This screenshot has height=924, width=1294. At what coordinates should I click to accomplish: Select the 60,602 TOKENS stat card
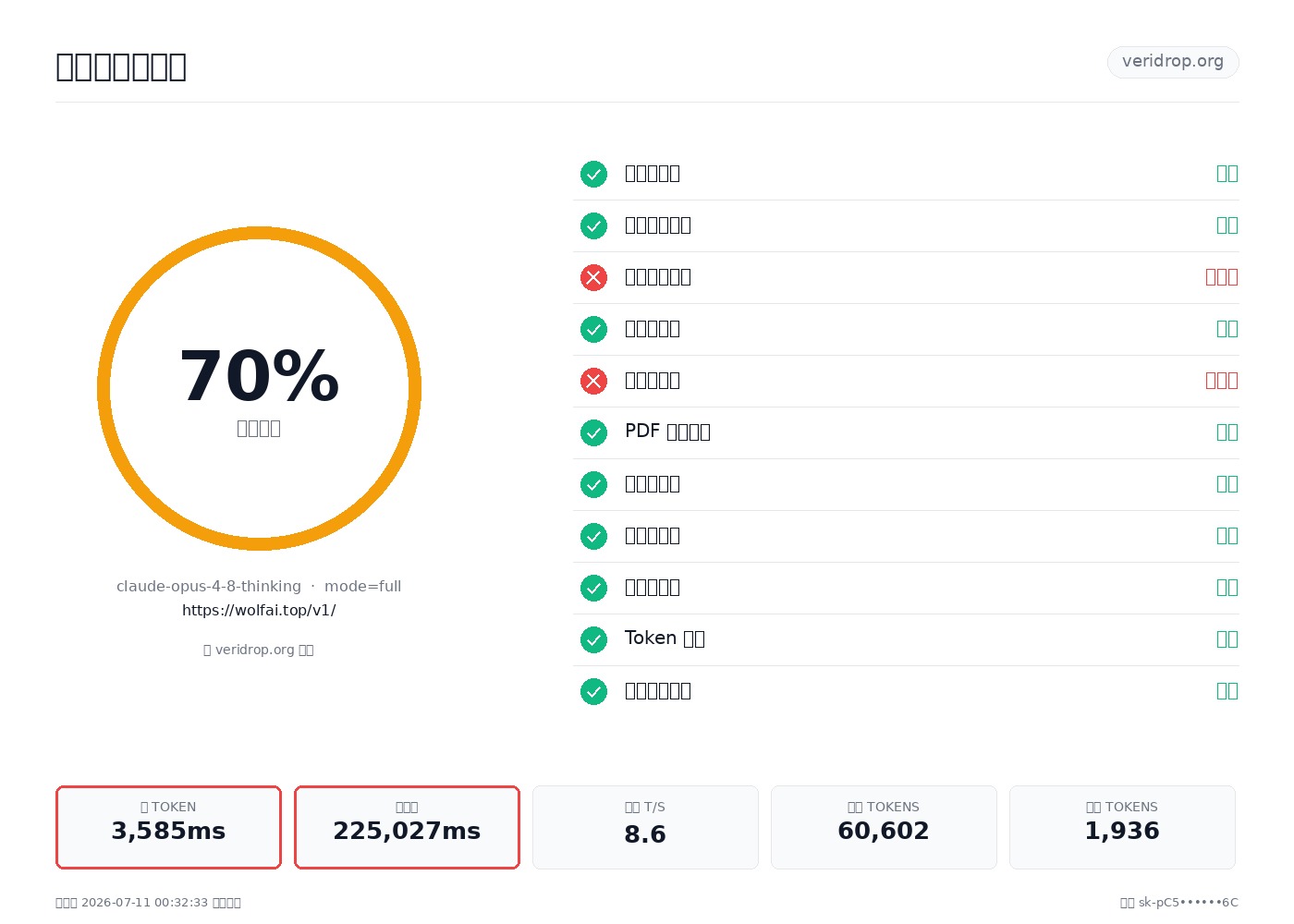pos(884,827)
